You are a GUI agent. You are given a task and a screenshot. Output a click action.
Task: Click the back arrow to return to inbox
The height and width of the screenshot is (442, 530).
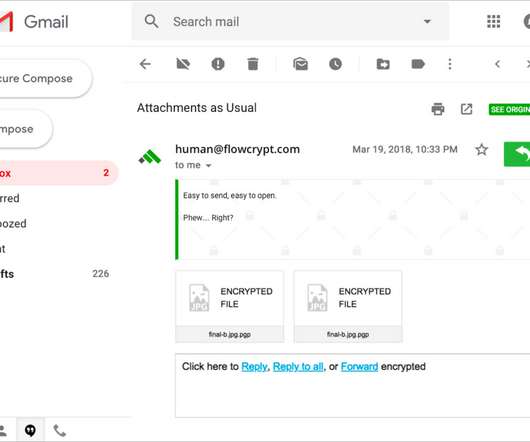coord(145,64)
